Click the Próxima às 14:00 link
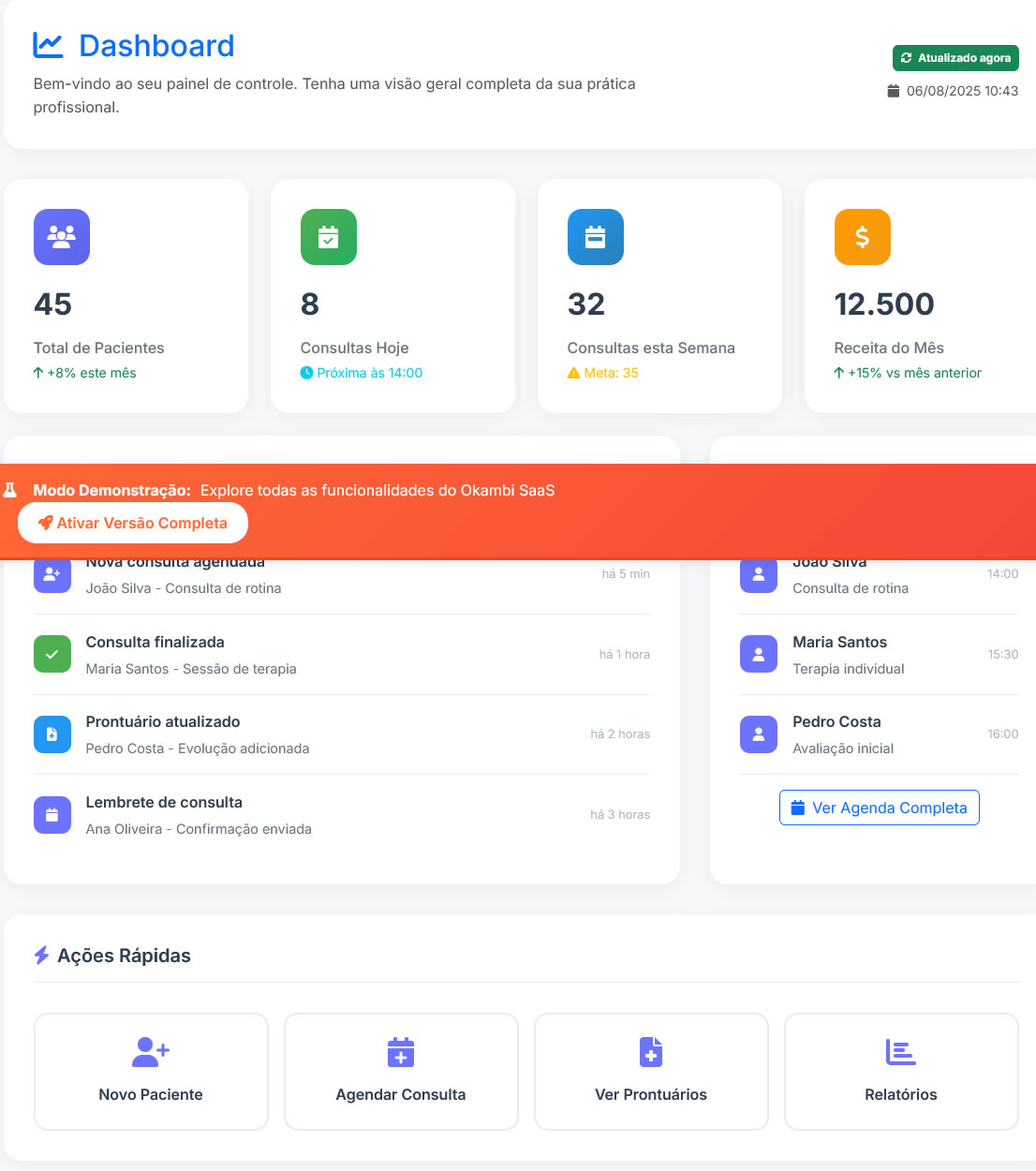The height and width of the screenshot is (1171, 1036). 361,372
